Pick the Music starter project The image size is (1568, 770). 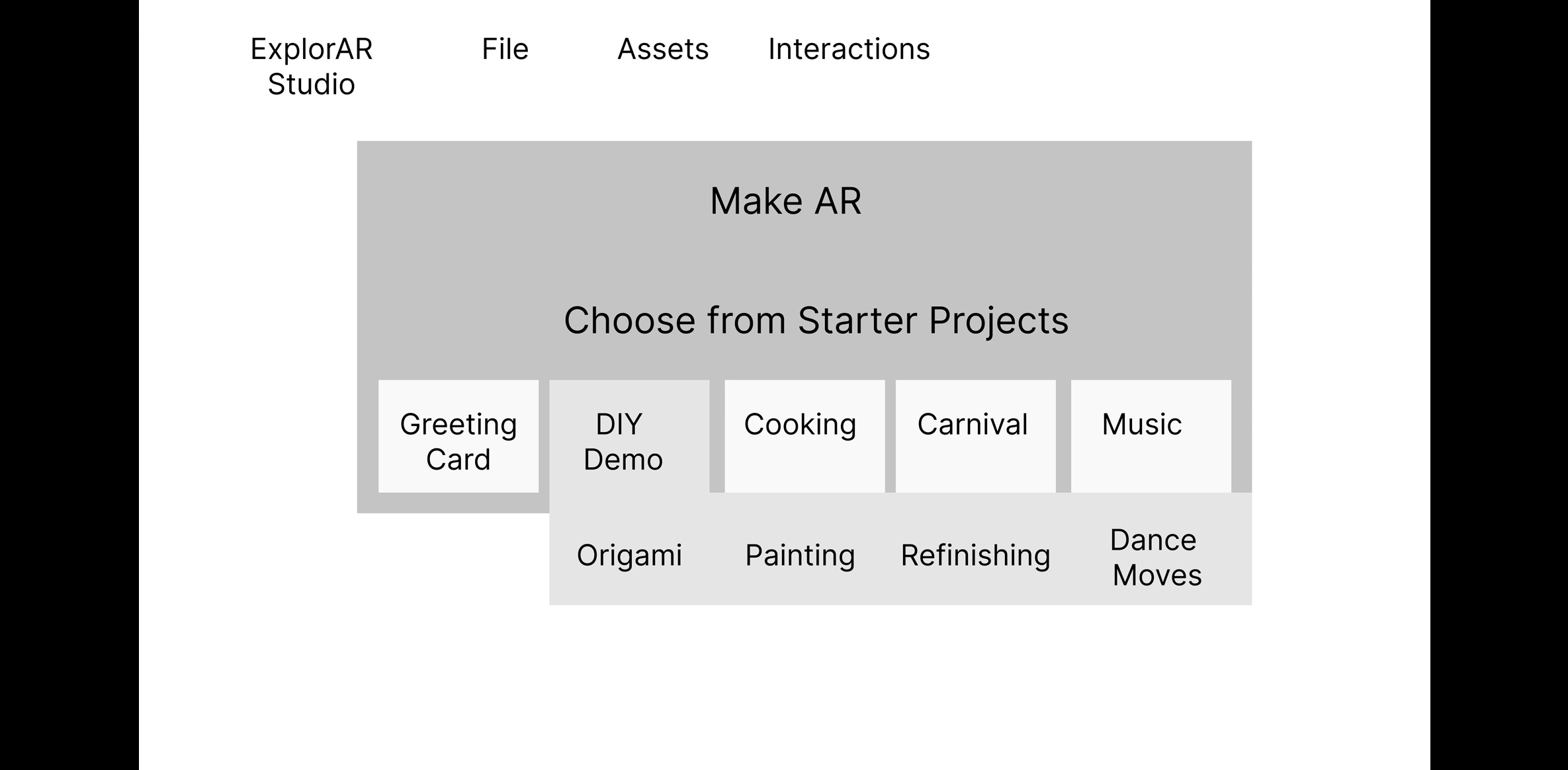pyautogui.click(x=1151, y=436)
